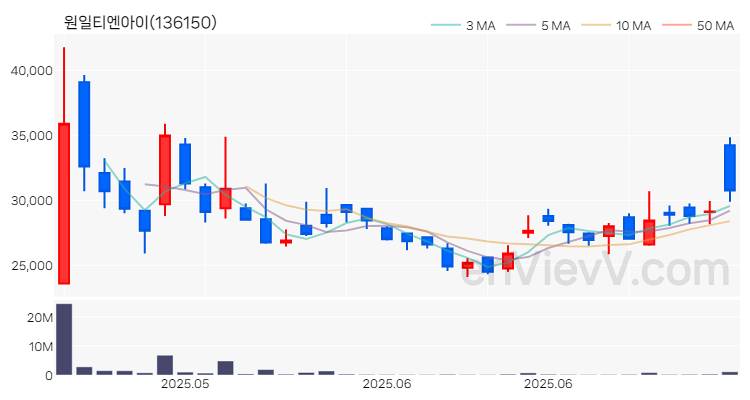Toggle the 5 MA legend entry
Screen dimensions: 750x400
click(538, 25)
